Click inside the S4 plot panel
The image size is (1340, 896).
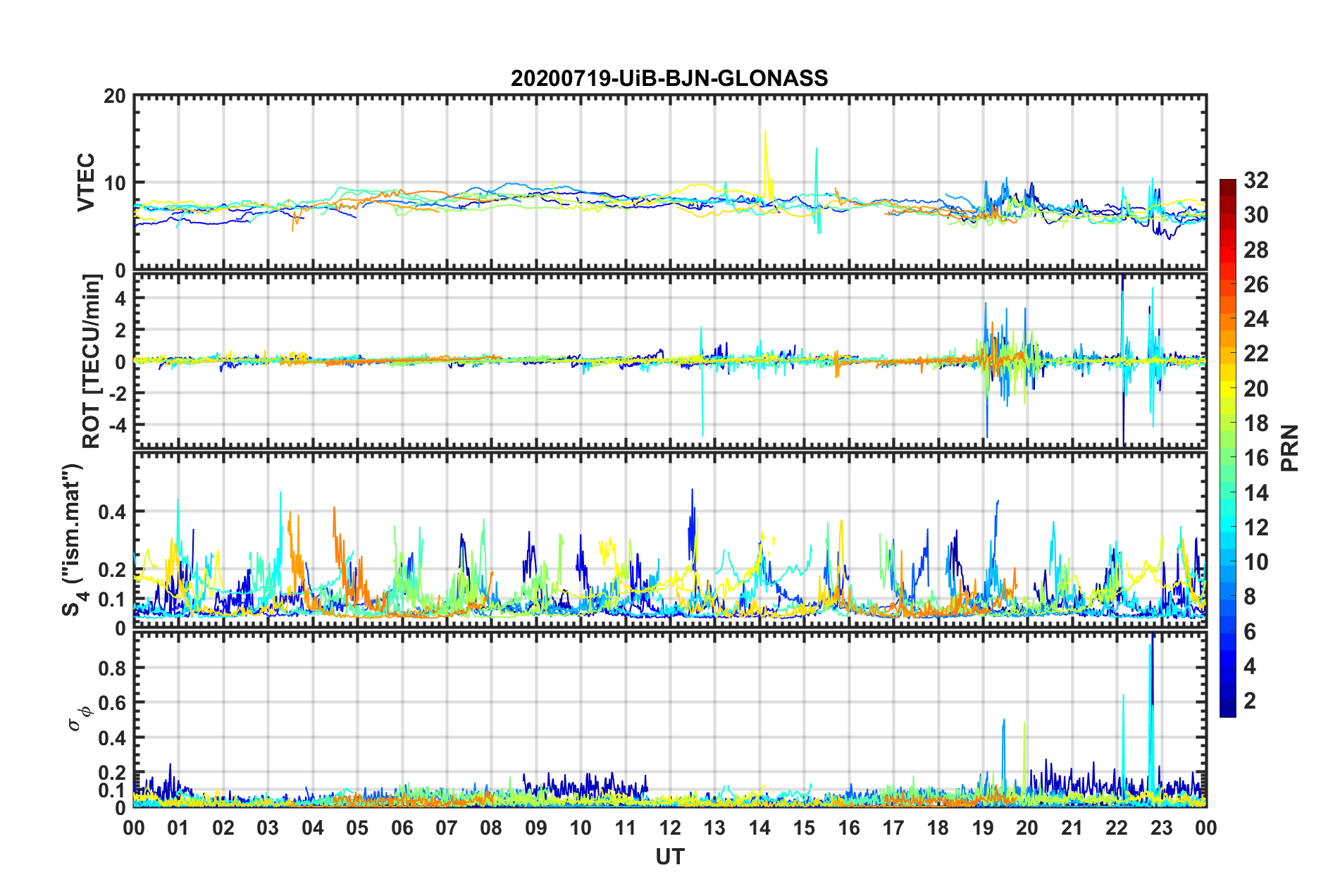pyautogui.click(x=670, y=540)
